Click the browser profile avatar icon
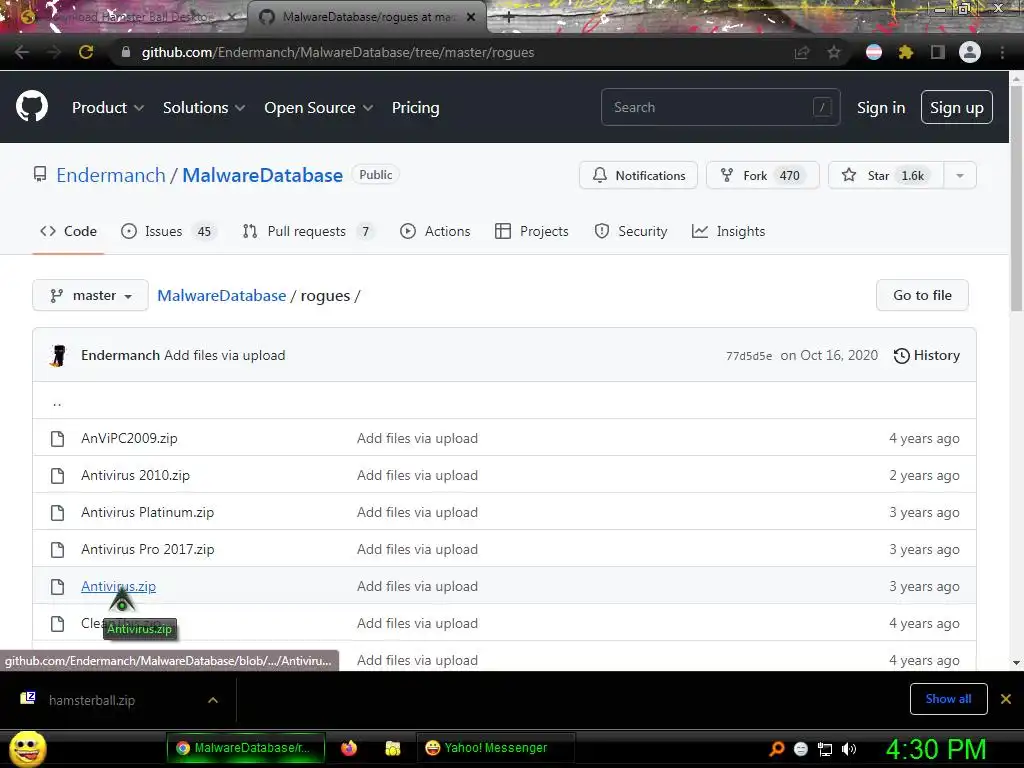1024x768 pixels. click(970, 52)
